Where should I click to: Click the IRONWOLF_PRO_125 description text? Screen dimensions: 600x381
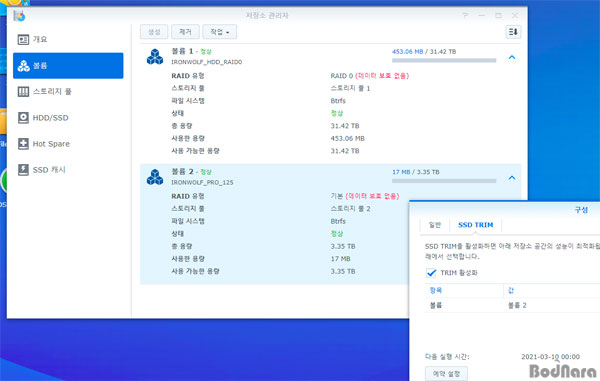[202, 182]
